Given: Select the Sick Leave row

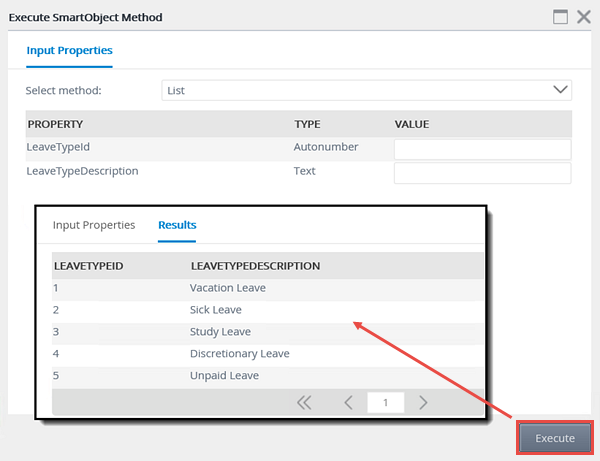Looking at the screenshot, I should [x=267, y=310].
